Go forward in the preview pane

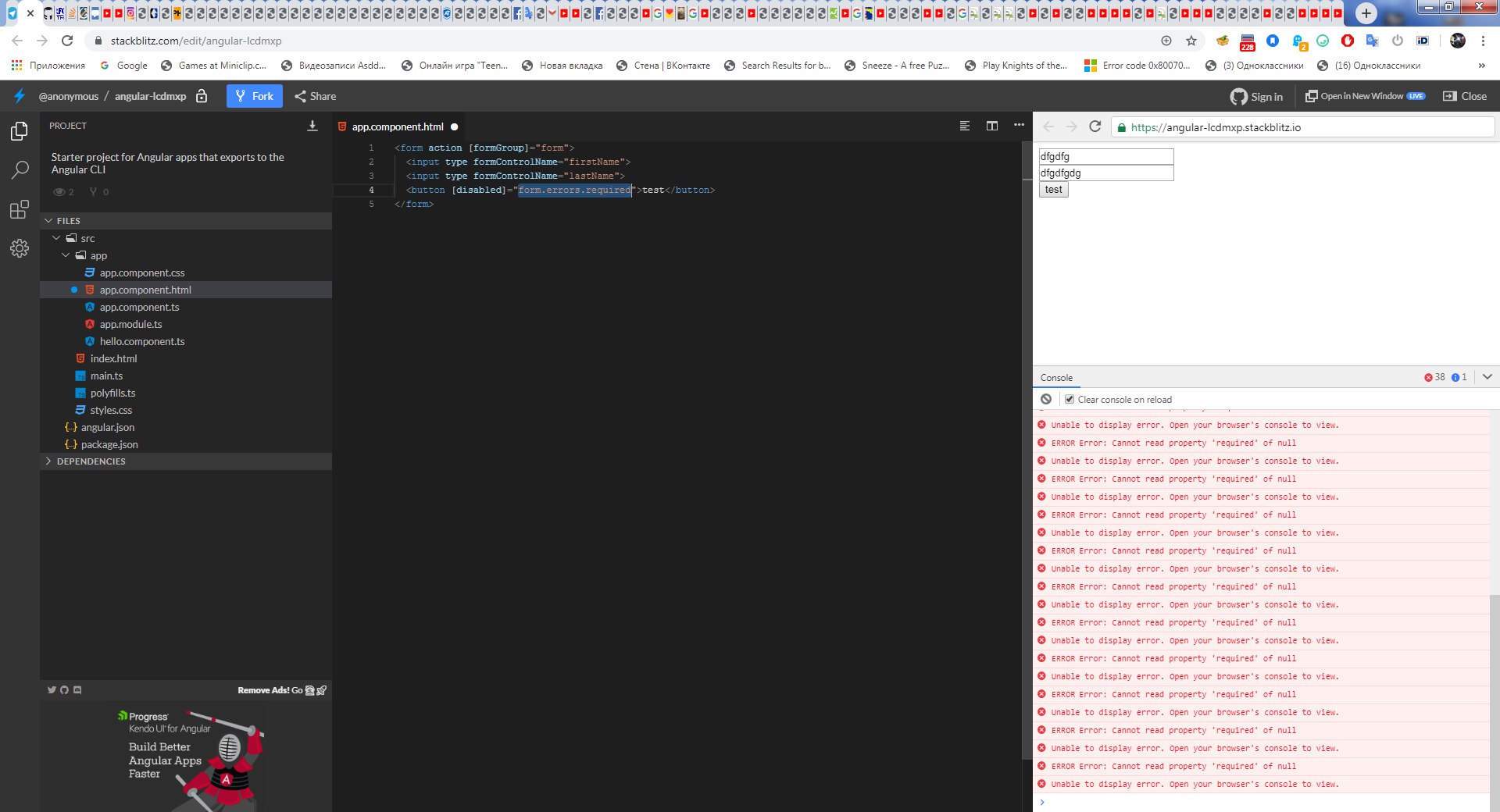(x=1072, y=126)
